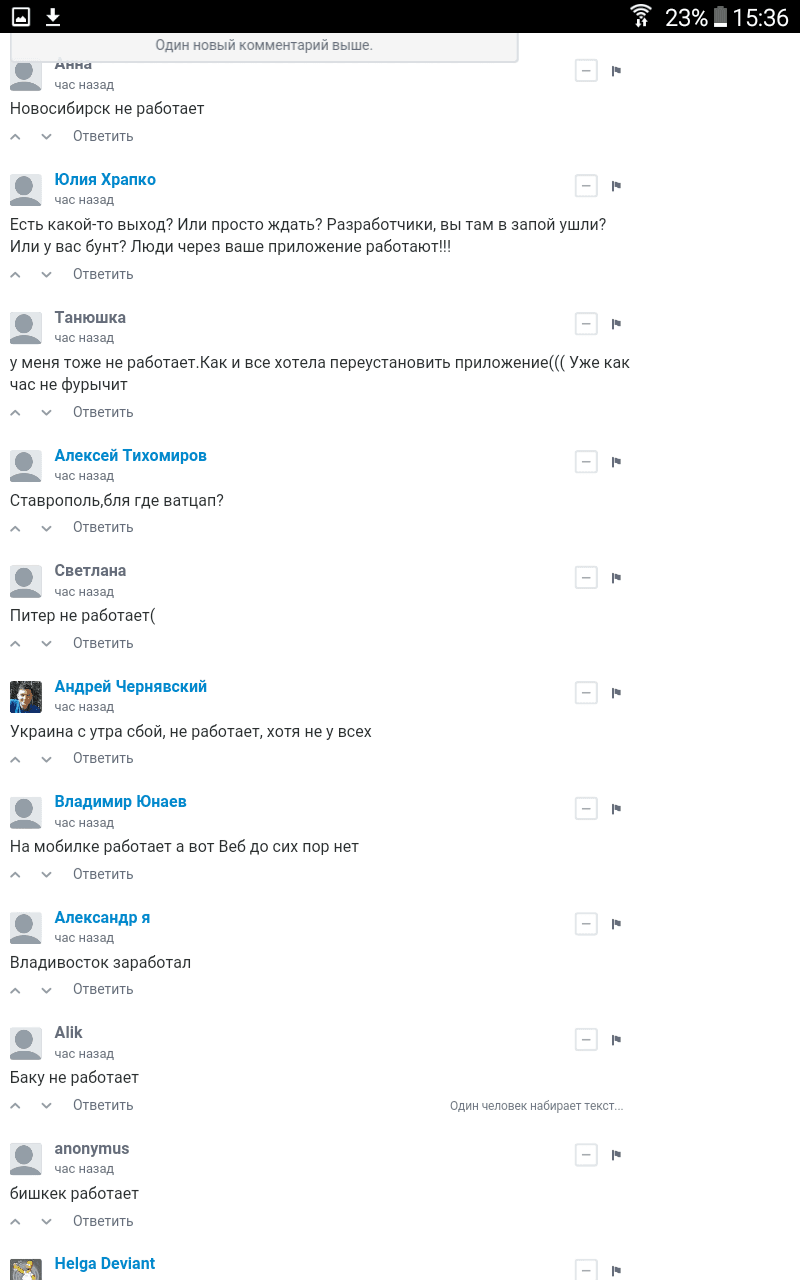Collapse Александр я's comment
Image resolution: width=800 pixels, height=1280 pixels.
click(x=586, y=924)
